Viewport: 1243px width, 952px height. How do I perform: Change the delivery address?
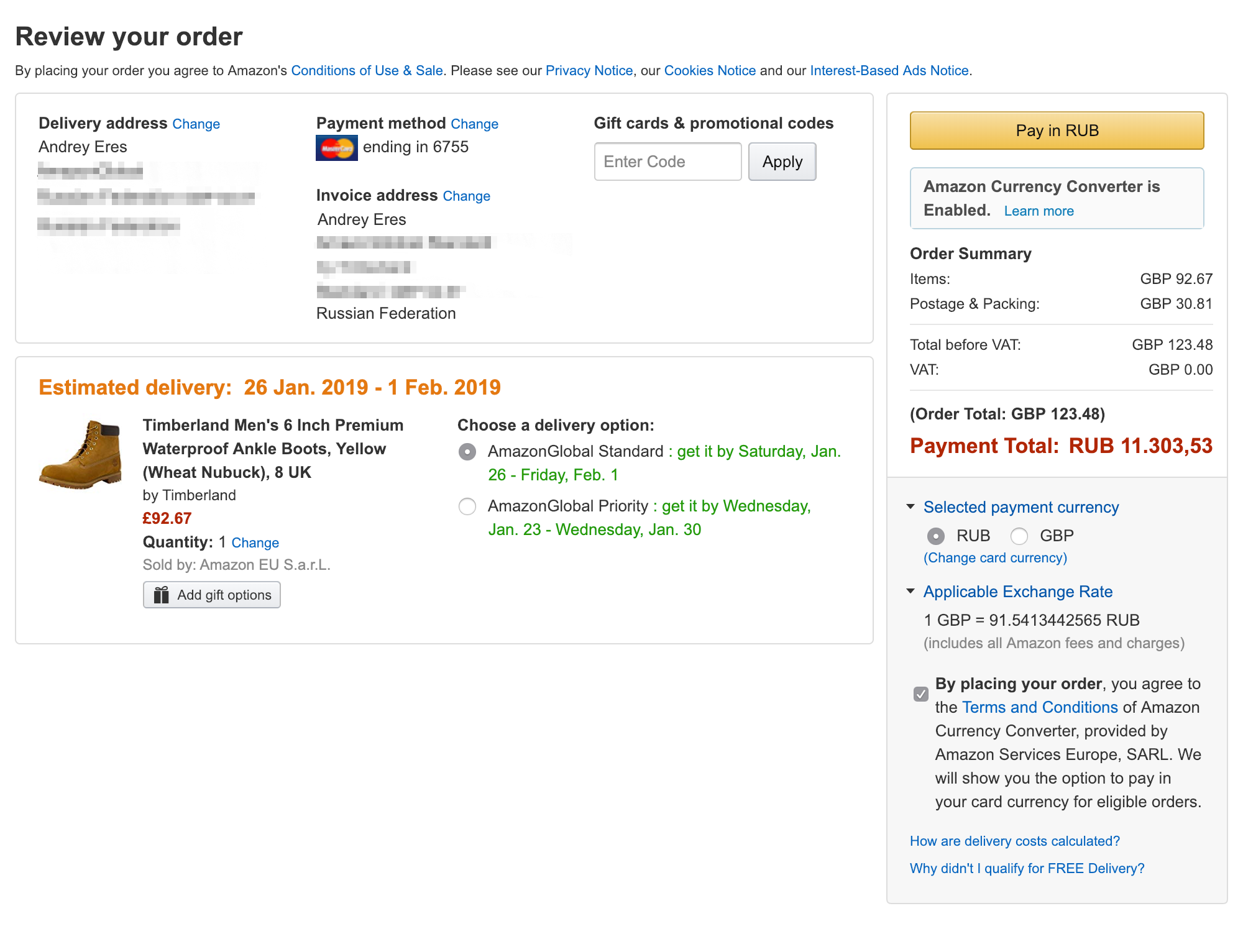196,124
